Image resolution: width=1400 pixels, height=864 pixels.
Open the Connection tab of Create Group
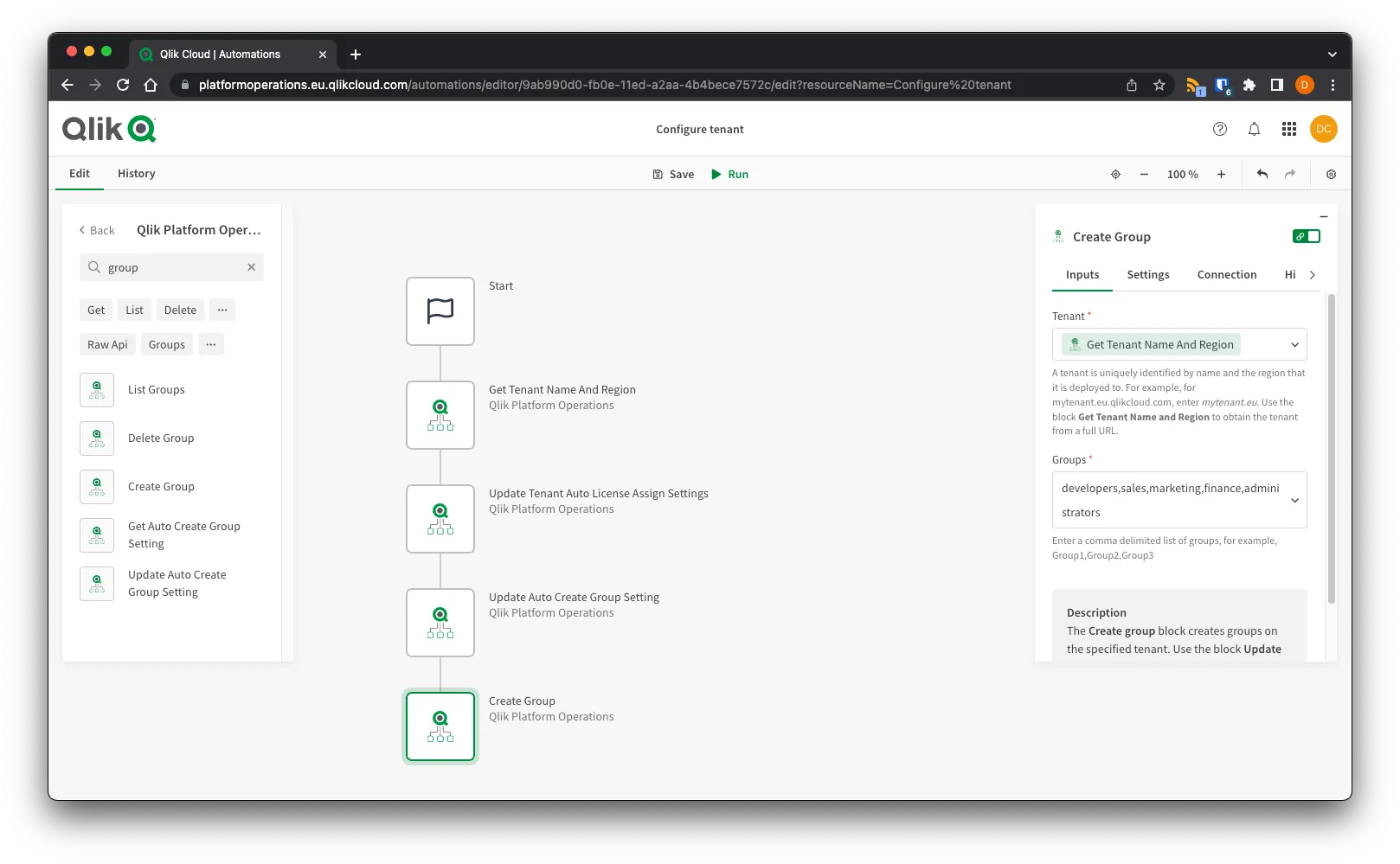tap(1227, 274)
